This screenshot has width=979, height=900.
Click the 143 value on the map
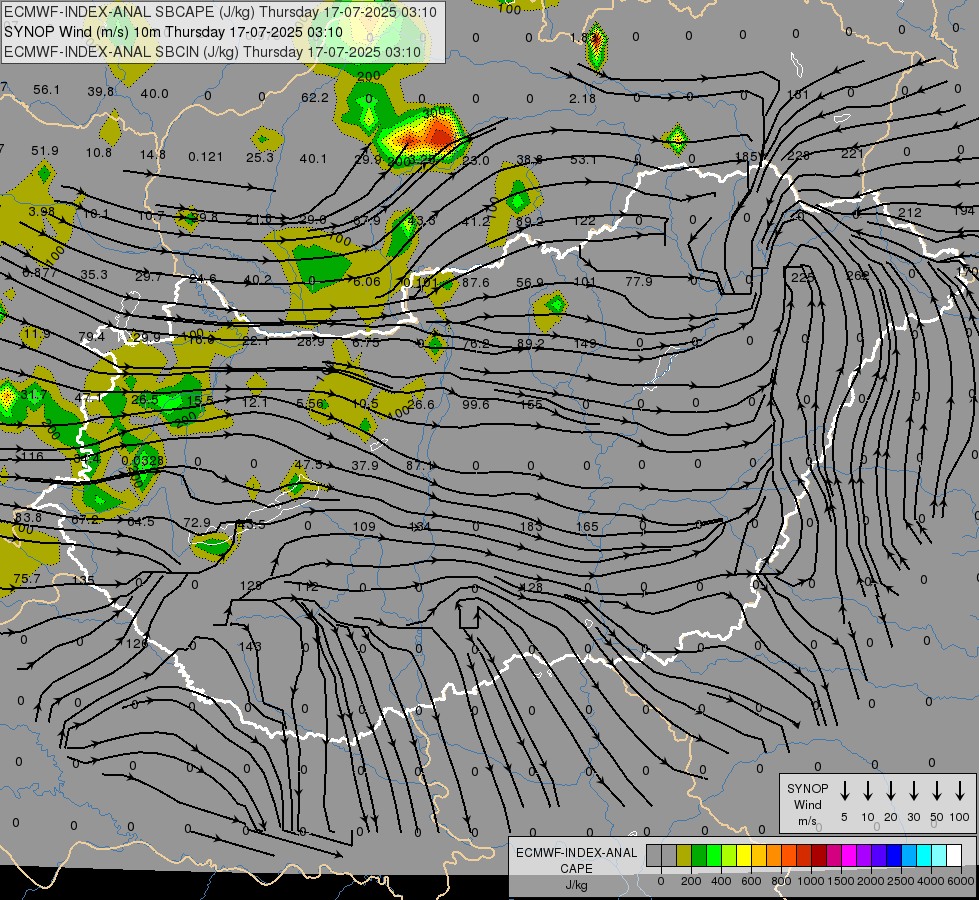(250, 646)
